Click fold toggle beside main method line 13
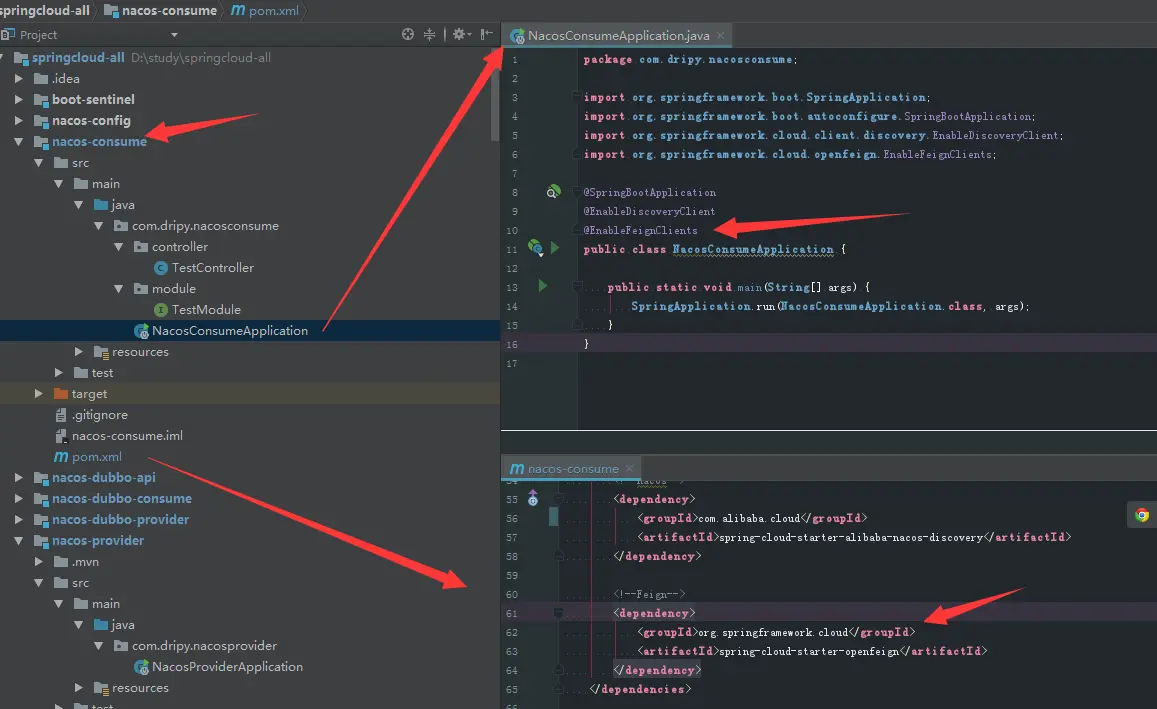The image size is (1157, 709). (577, 286)
